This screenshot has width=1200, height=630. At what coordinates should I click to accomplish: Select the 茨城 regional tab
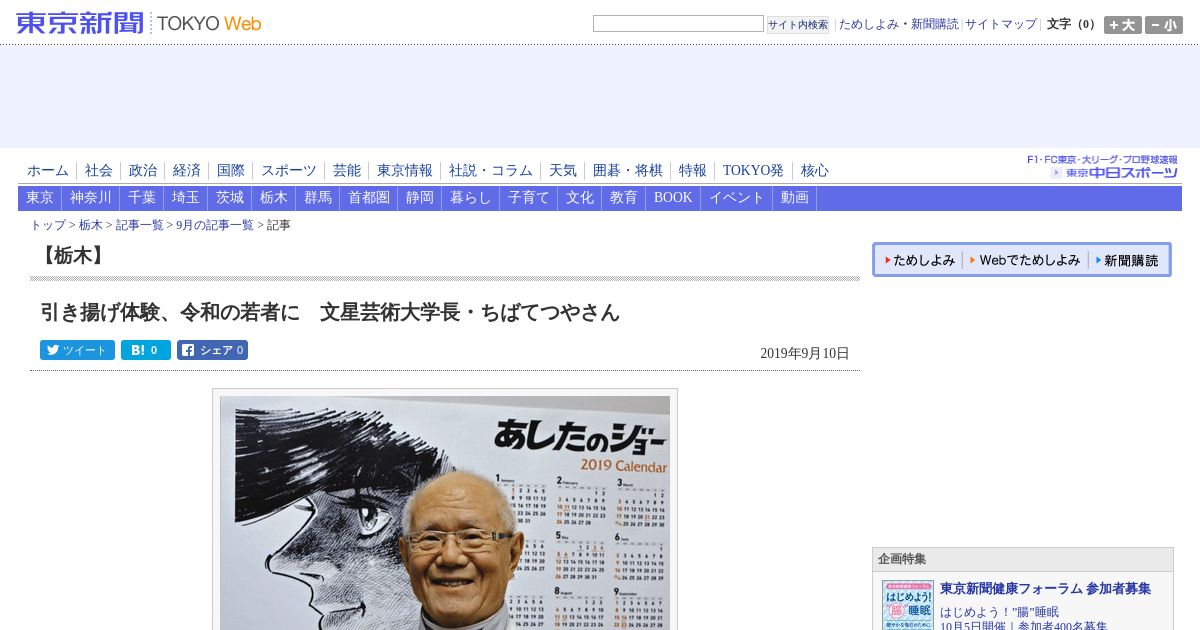tap(230, 198)
